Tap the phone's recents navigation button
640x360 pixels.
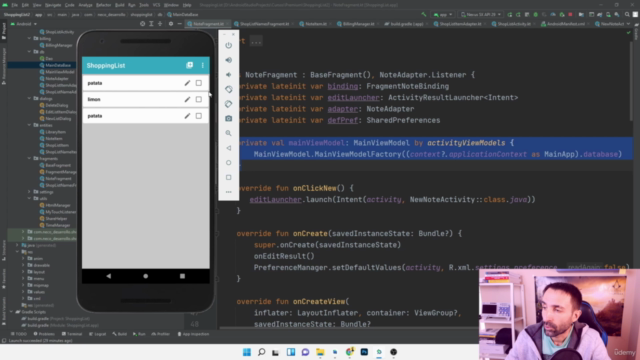pos(182,276)
